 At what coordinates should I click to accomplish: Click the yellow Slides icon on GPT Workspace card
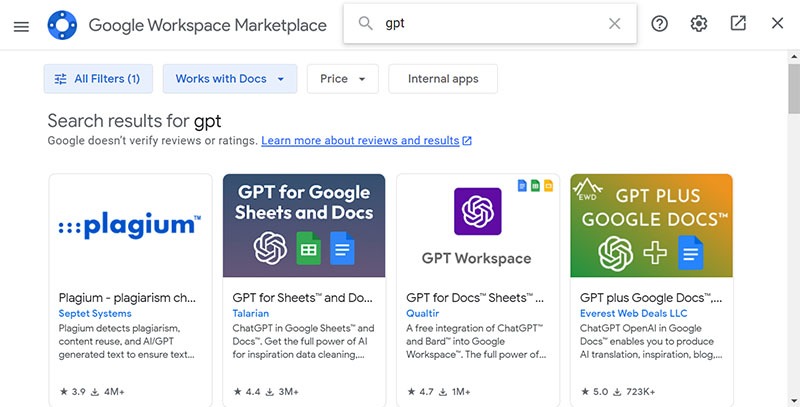548,186
